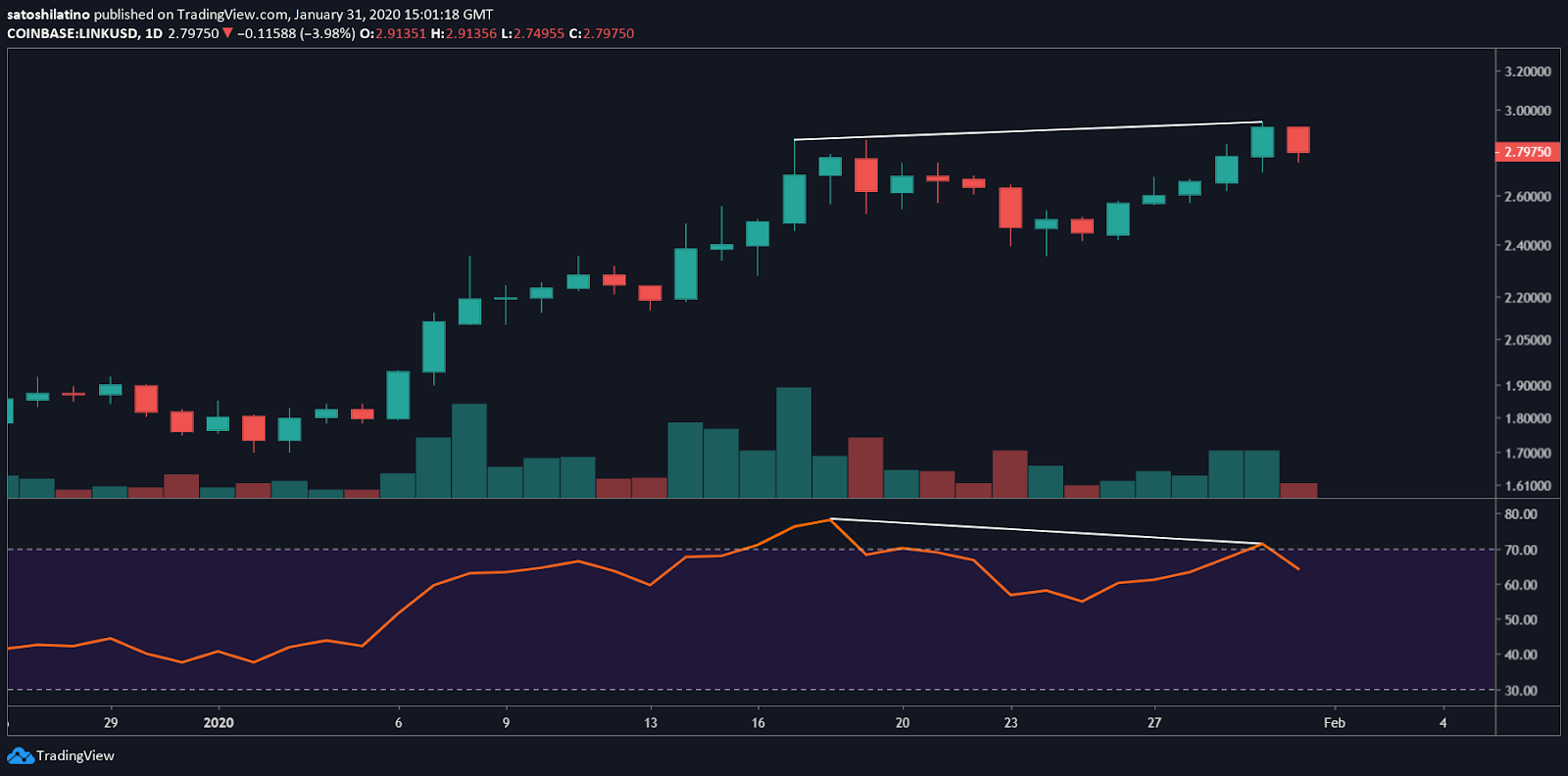This screenshot has width=1568, height=776.
Task: Click the 3.20000 price axis label
Action: coord(1528,72)
